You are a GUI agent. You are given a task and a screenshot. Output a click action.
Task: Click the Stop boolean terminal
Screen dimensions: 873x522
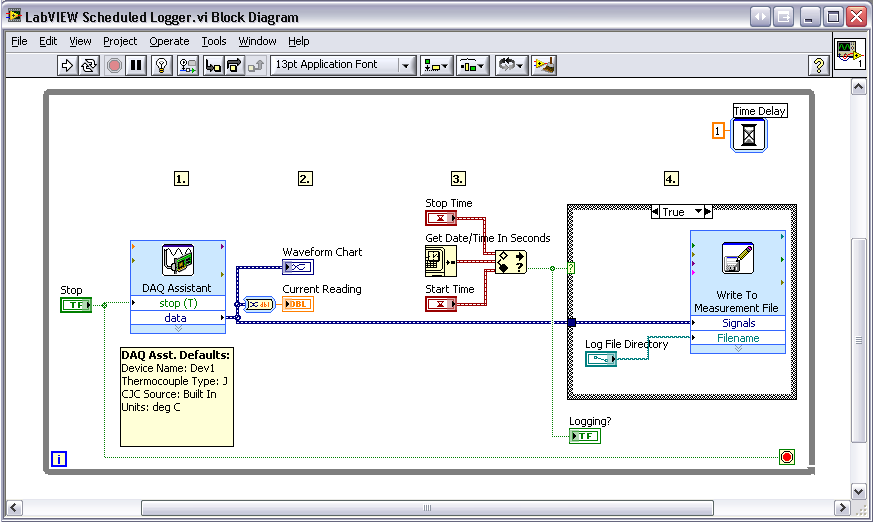tap(75, 305)
